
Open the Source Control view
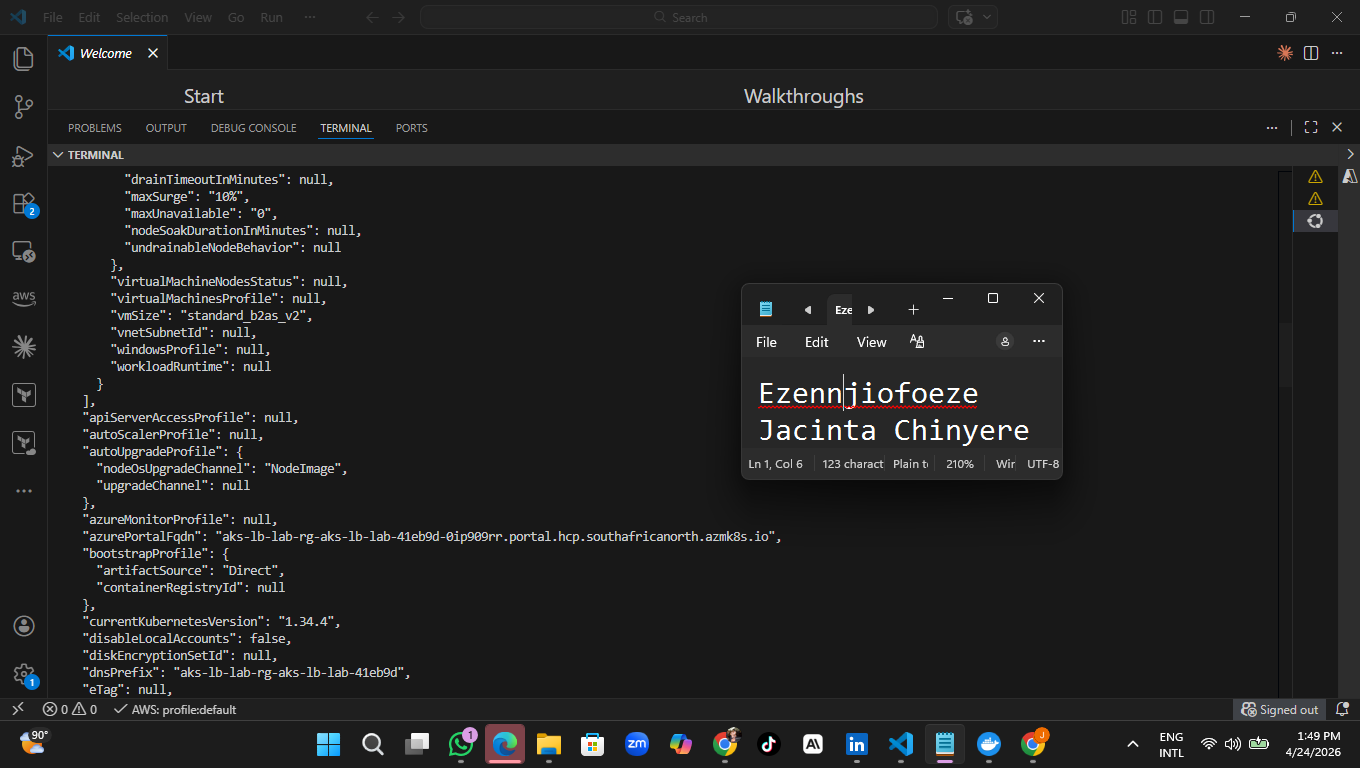click(x=24, y=107)
